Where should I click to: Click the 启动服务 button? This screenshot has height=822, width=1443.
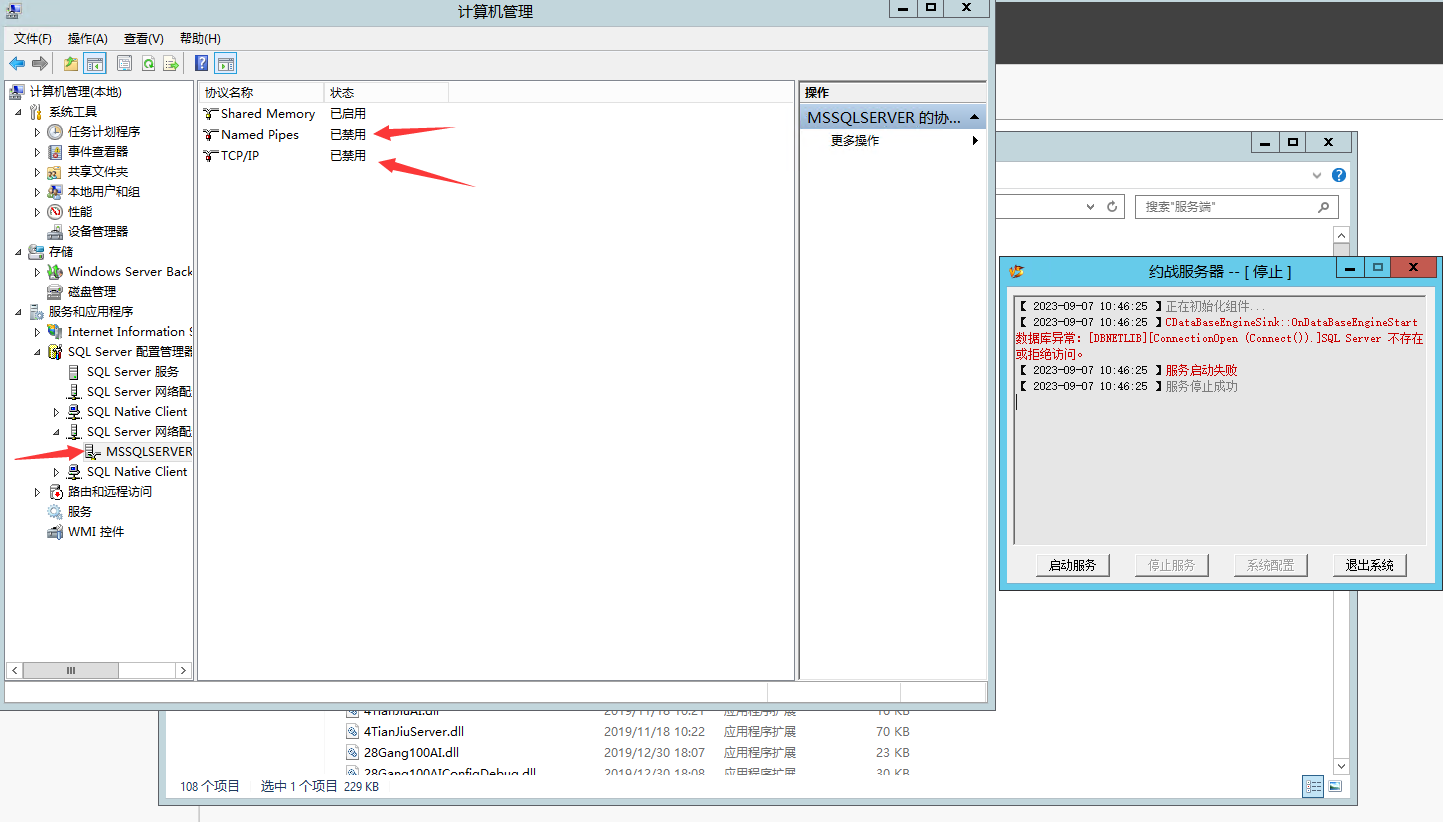coord(1072,565)
